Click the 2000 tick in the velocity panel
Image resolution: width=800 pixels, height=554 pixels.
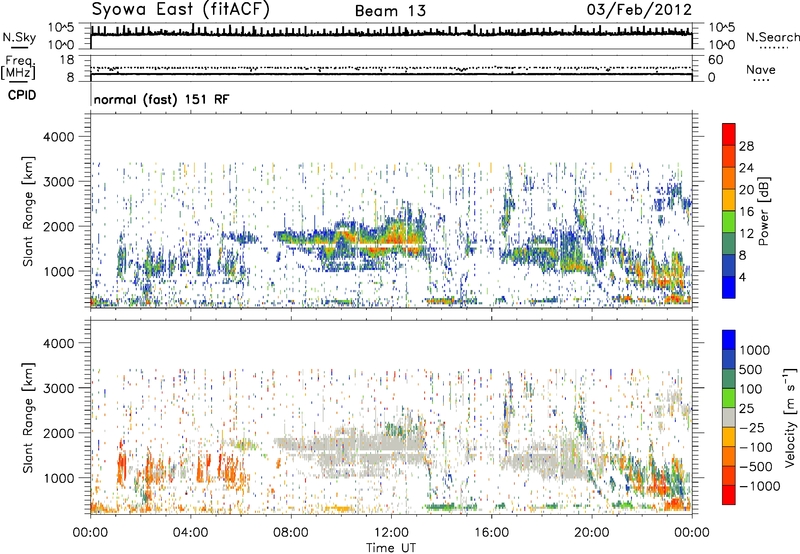[59, 433]
